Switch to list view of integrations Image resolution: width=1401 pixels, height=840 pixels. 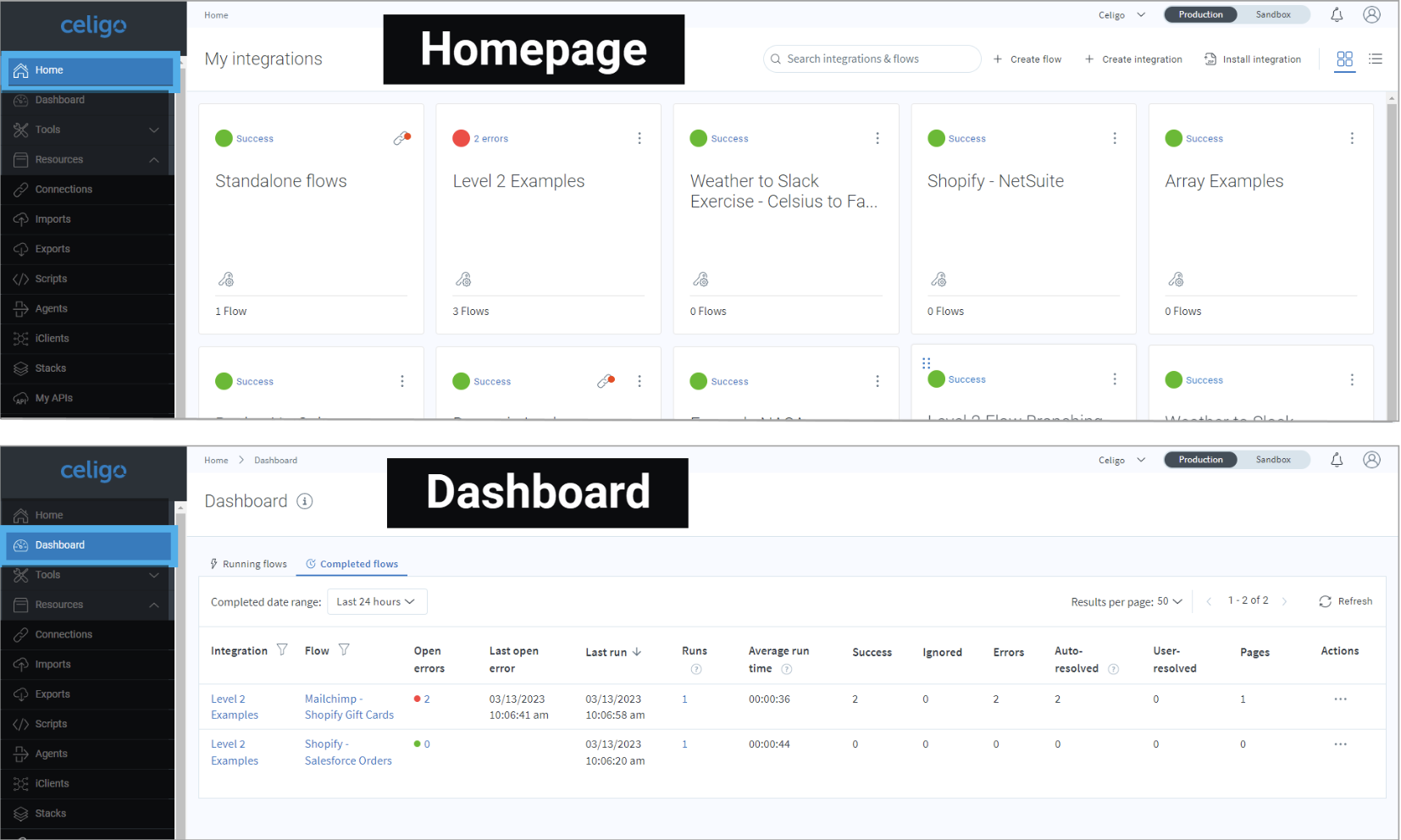pyautogui.click(x=1376, y=59)
